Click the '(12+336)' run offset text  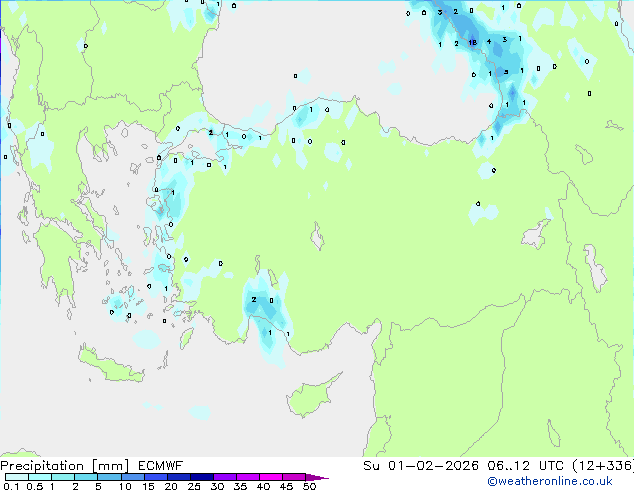pos(603,466)
